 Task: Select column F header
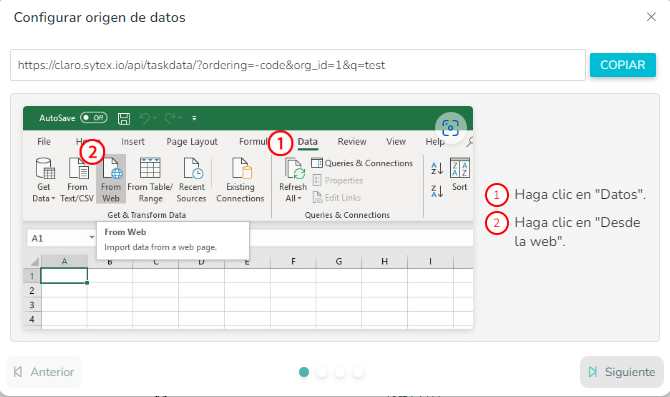[293, 262]
